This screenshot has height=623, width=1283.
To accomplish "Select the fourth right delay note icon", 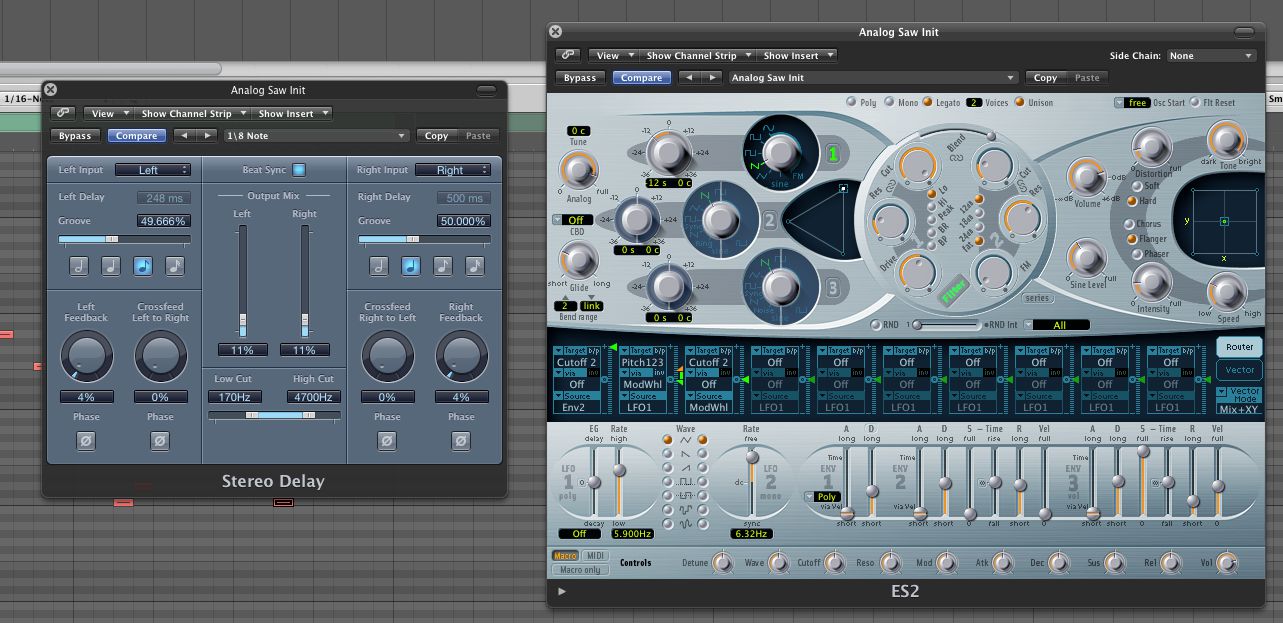I will pos(474,266).
